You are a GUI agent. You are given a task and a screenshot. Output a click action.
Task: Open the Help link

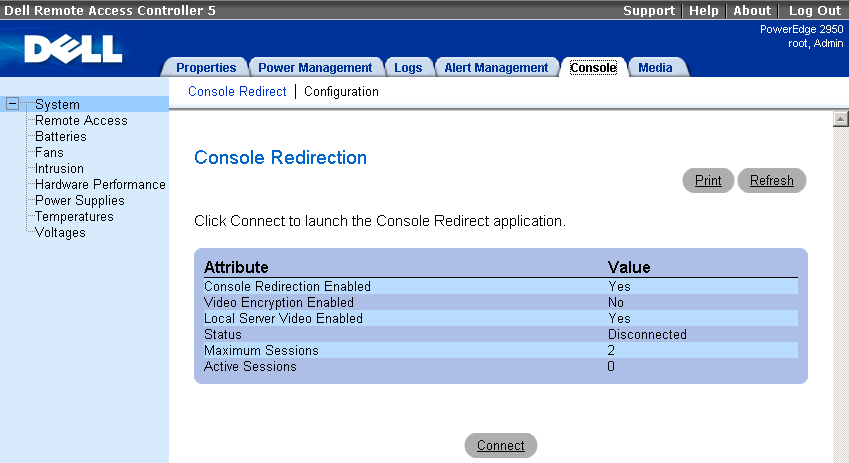point(703,10)
